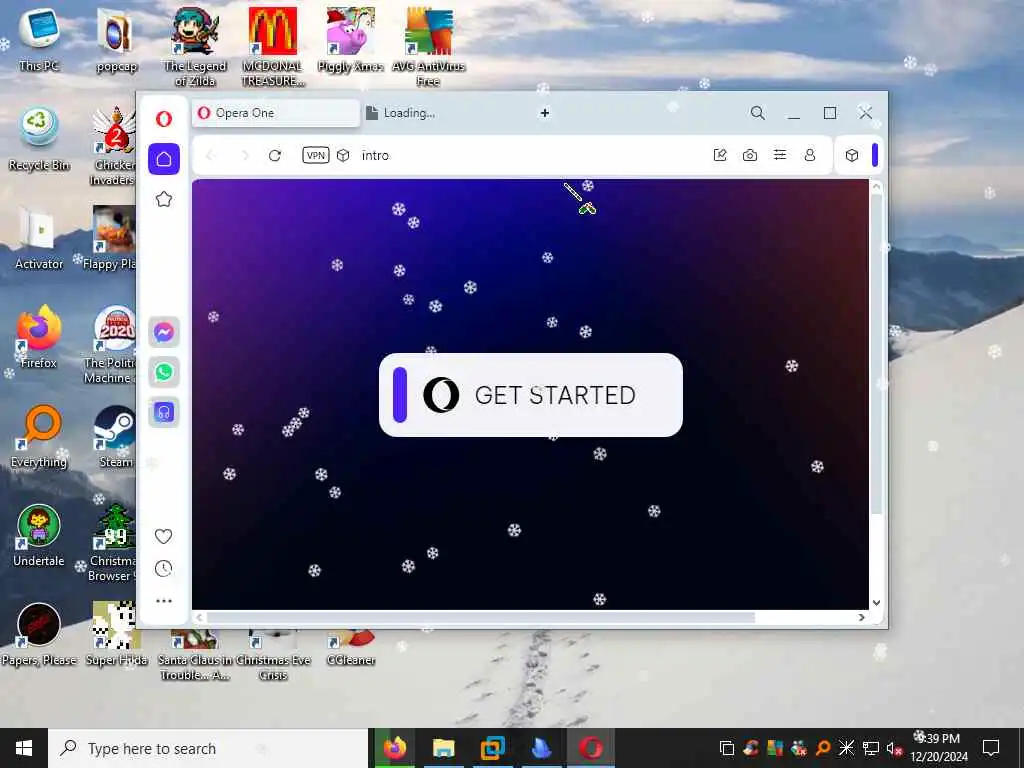
Task: Launch WhatsApp from the Opera sidebar
Action: coord(164,372)
